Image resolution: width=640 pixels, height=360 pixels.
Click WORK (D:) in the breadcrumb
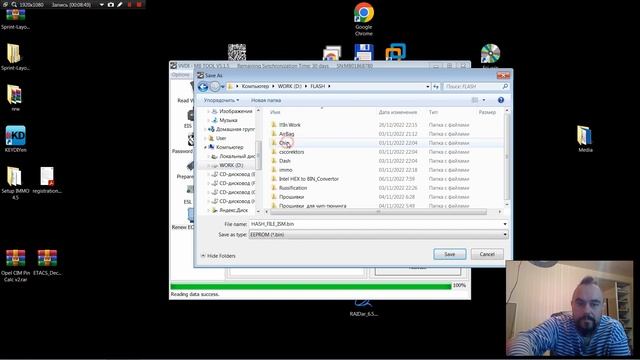(289, 87)
